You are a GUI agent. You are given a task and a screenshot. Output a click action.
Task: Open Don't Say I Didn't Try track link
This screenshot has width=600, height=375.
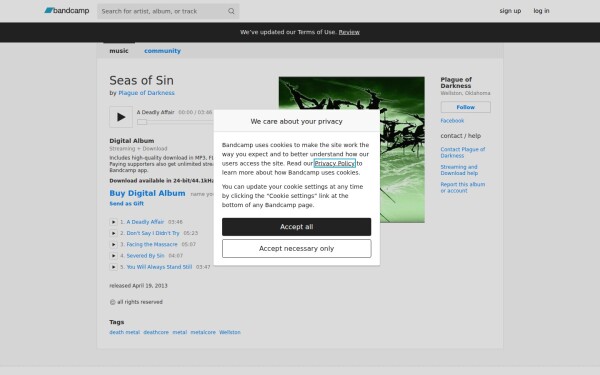(153, 233)
